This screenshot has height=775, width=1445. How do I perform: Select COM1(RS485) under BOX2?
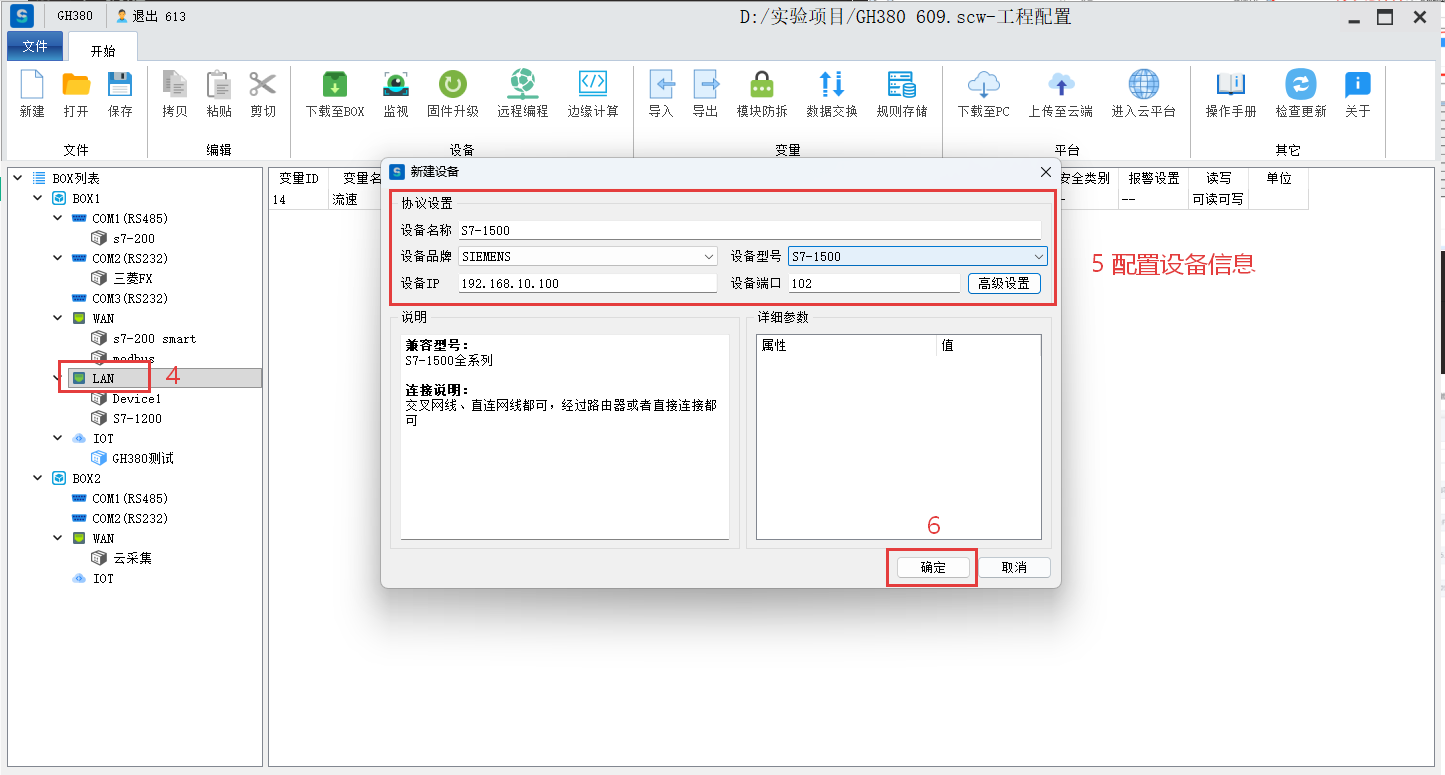[130, 498]
